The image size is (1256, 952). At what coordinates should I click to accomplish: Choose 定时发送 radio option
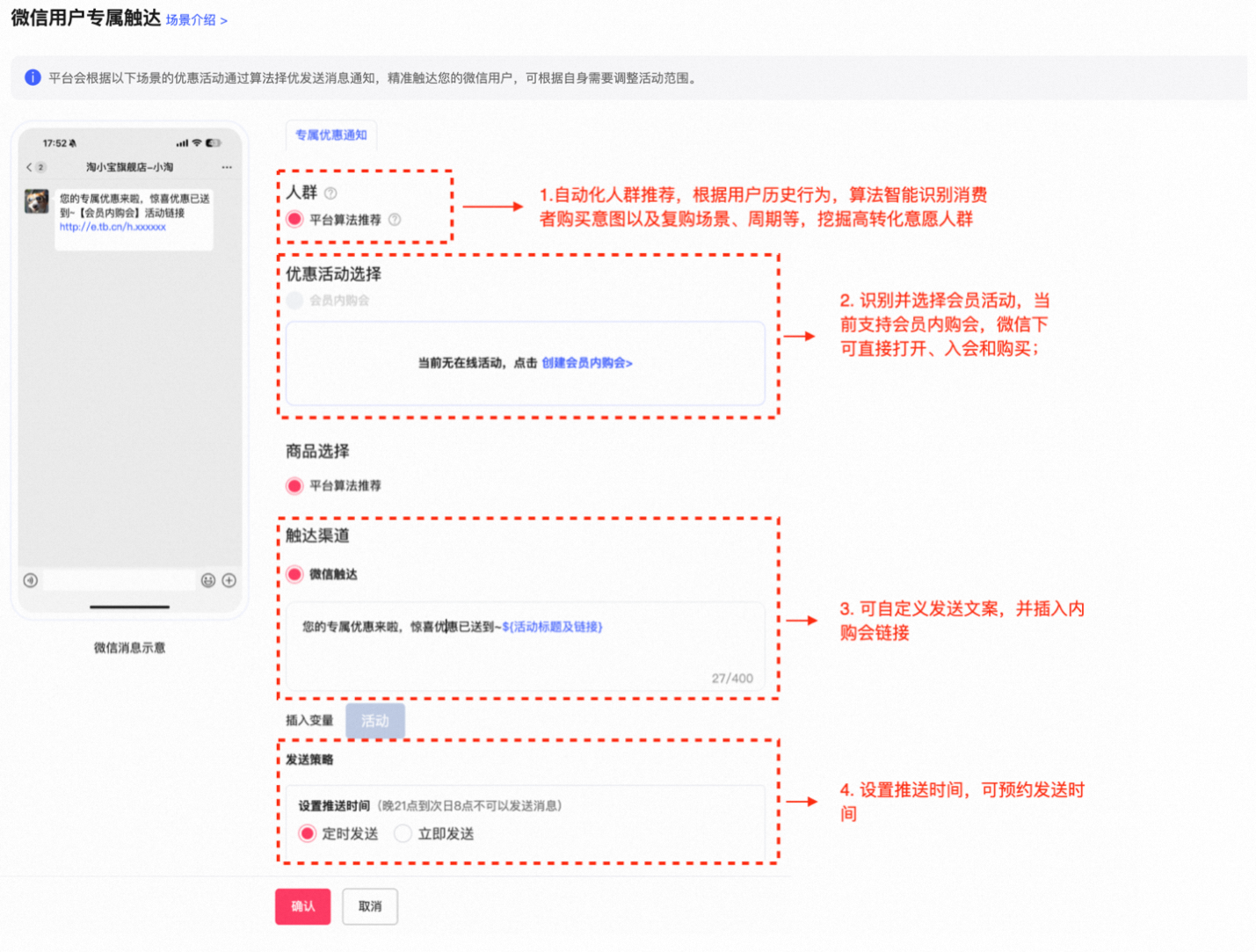point(307,833)
